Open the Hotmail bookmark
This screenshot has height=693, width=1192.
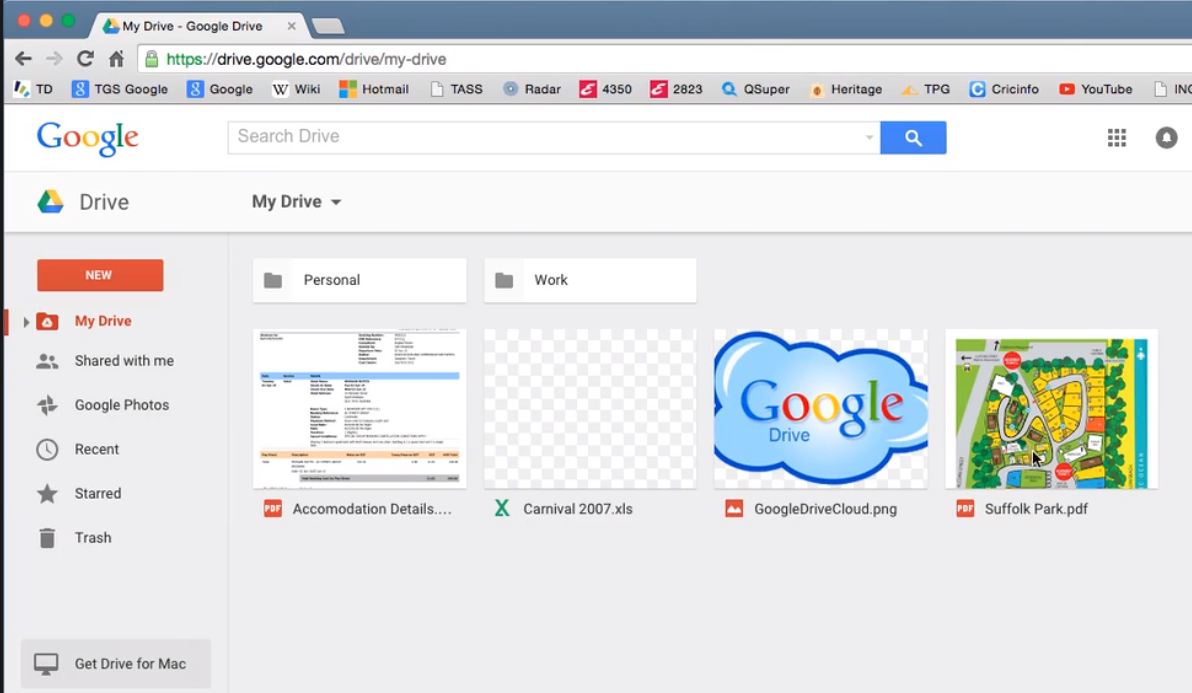click(373, 89)
